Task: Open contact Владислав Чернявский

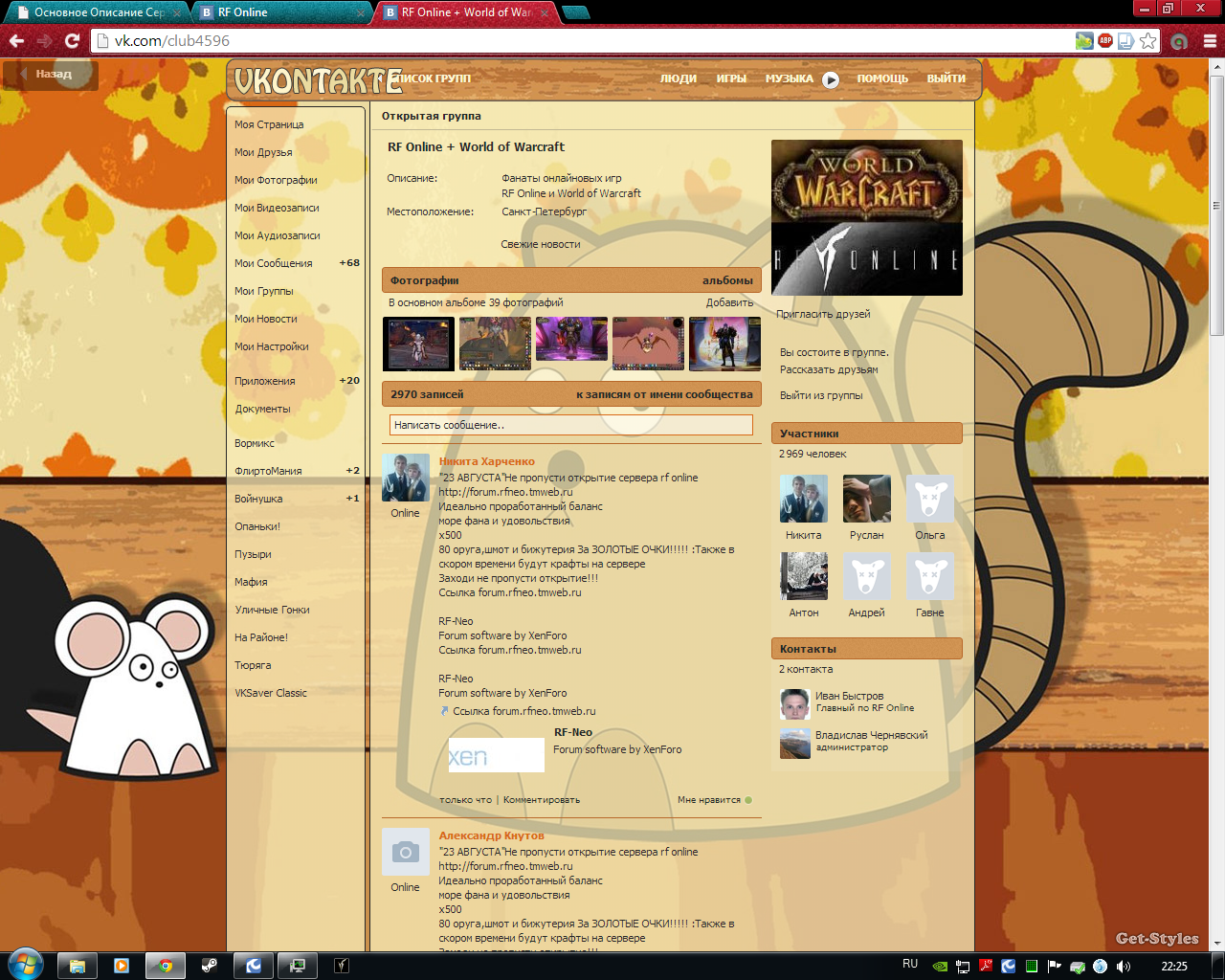Action: [871, 735]
